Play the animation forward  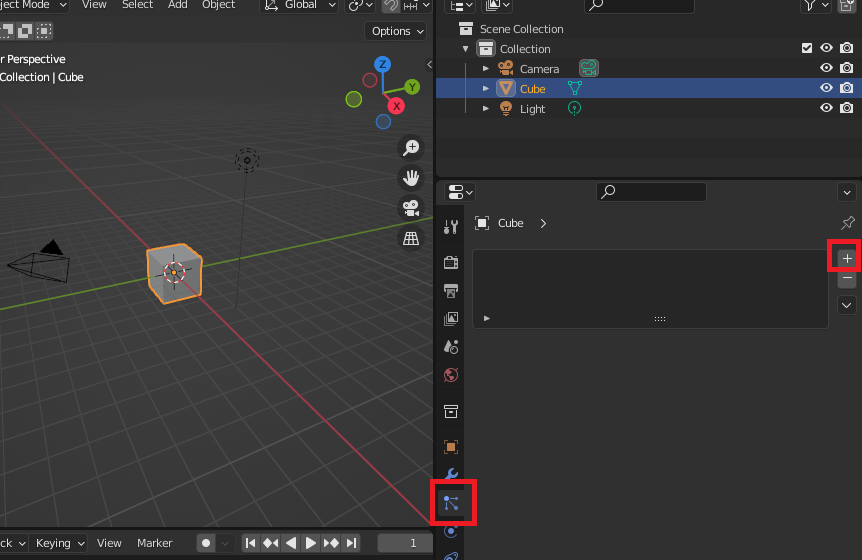click(311, 543)
